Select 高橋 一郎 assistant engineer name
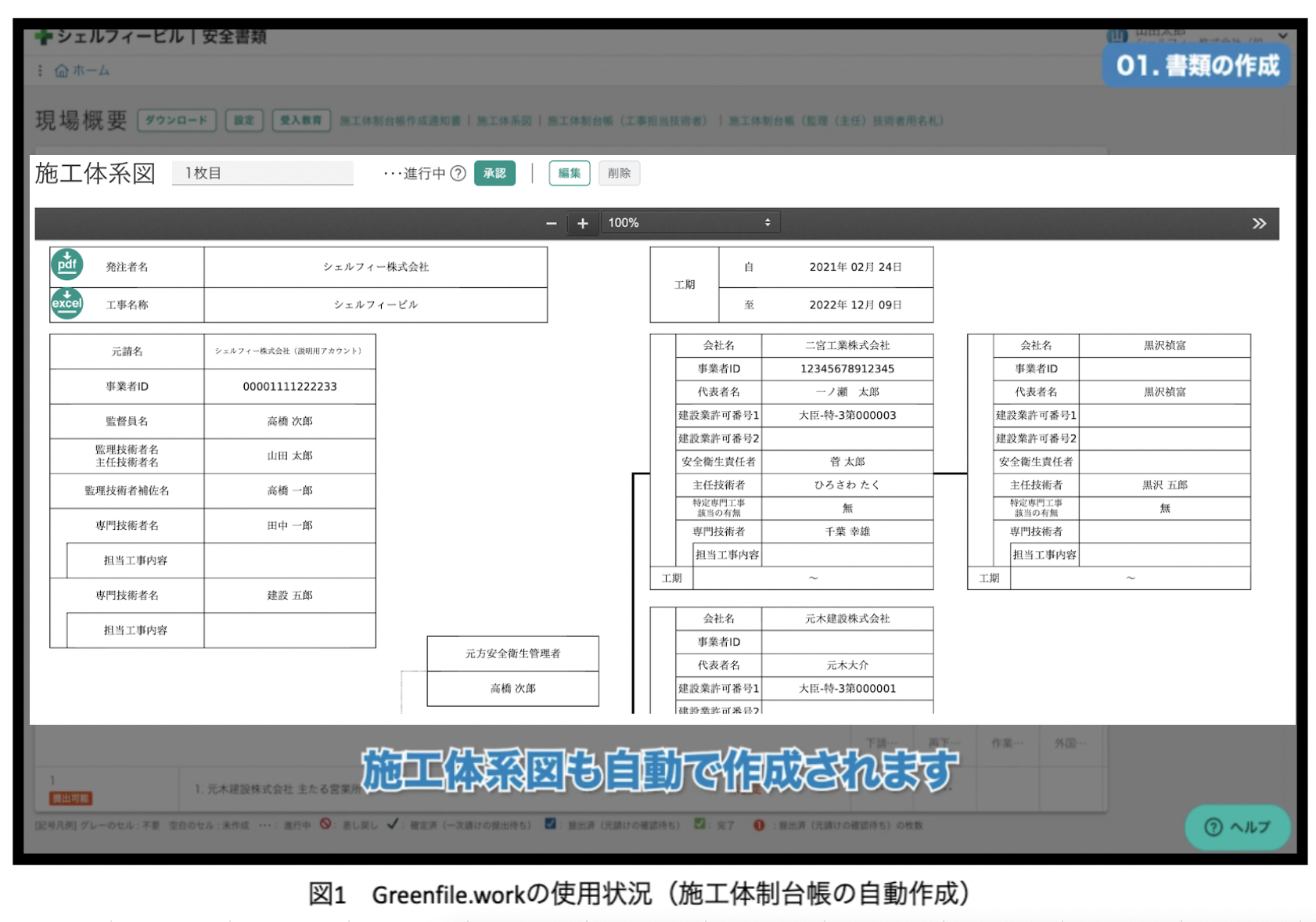This screenshot has height=922, width=1316. pos(289,491)
